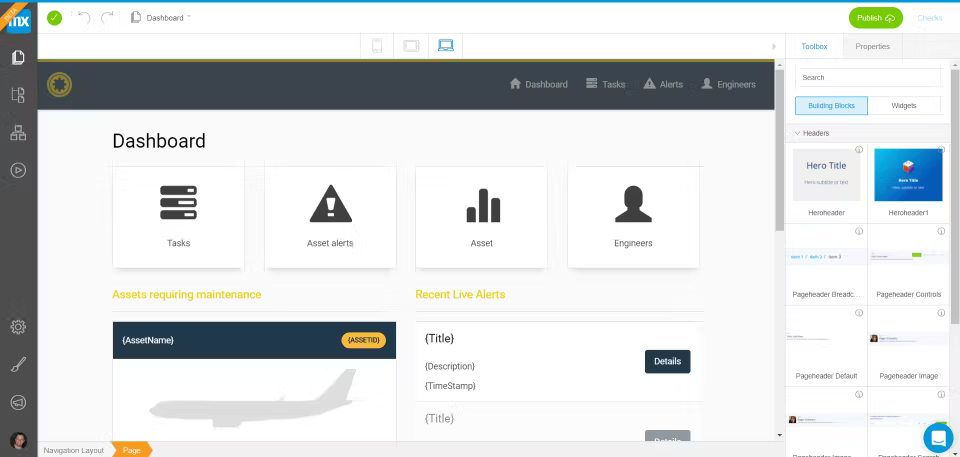Viewport: 960px width, 457px height.
Task: Switch to tablet device preview
Action: click(x=411, y=45)
